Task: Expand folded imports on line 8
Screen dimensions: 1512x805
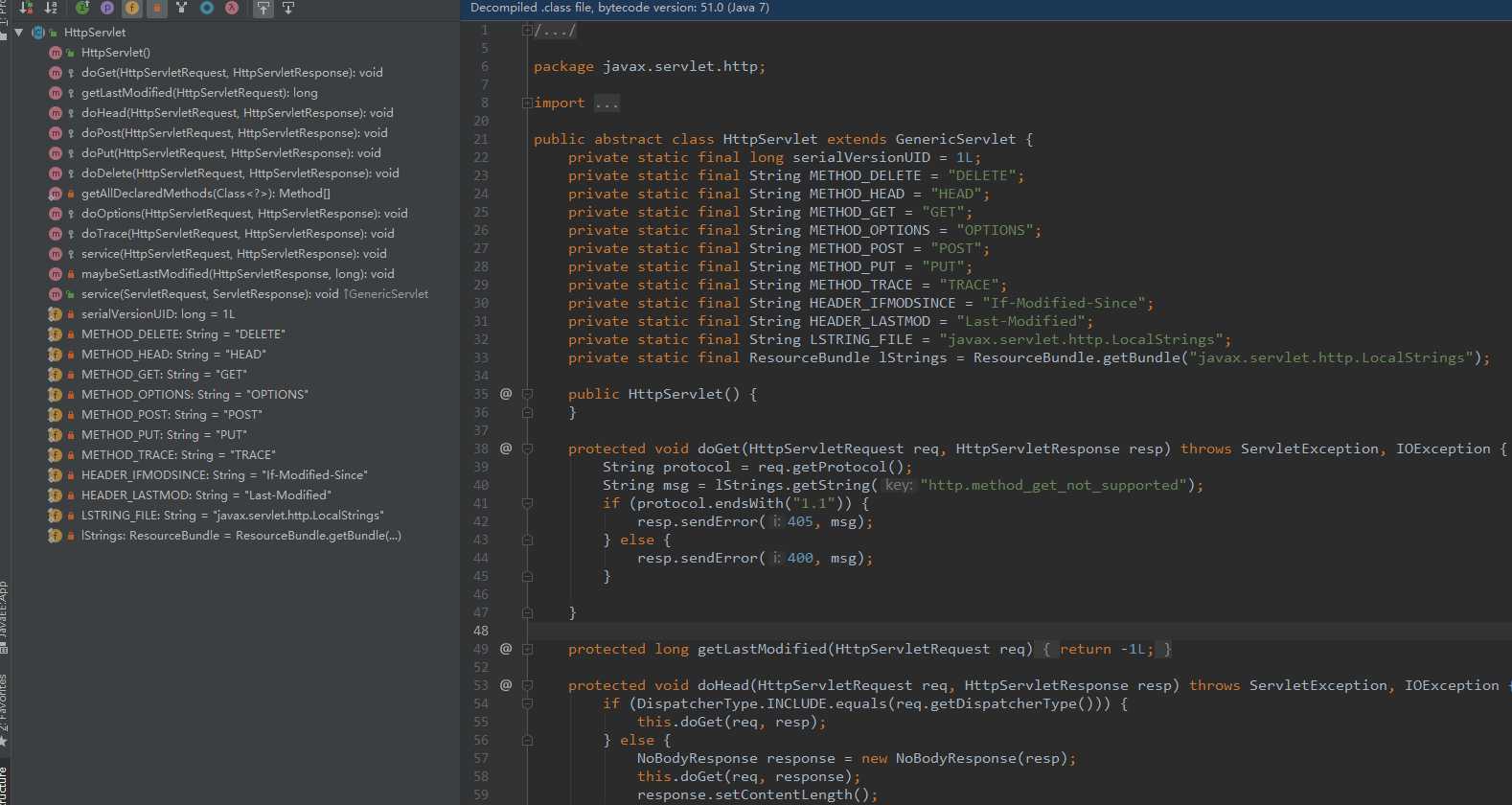Action: (x=527, y=103)
